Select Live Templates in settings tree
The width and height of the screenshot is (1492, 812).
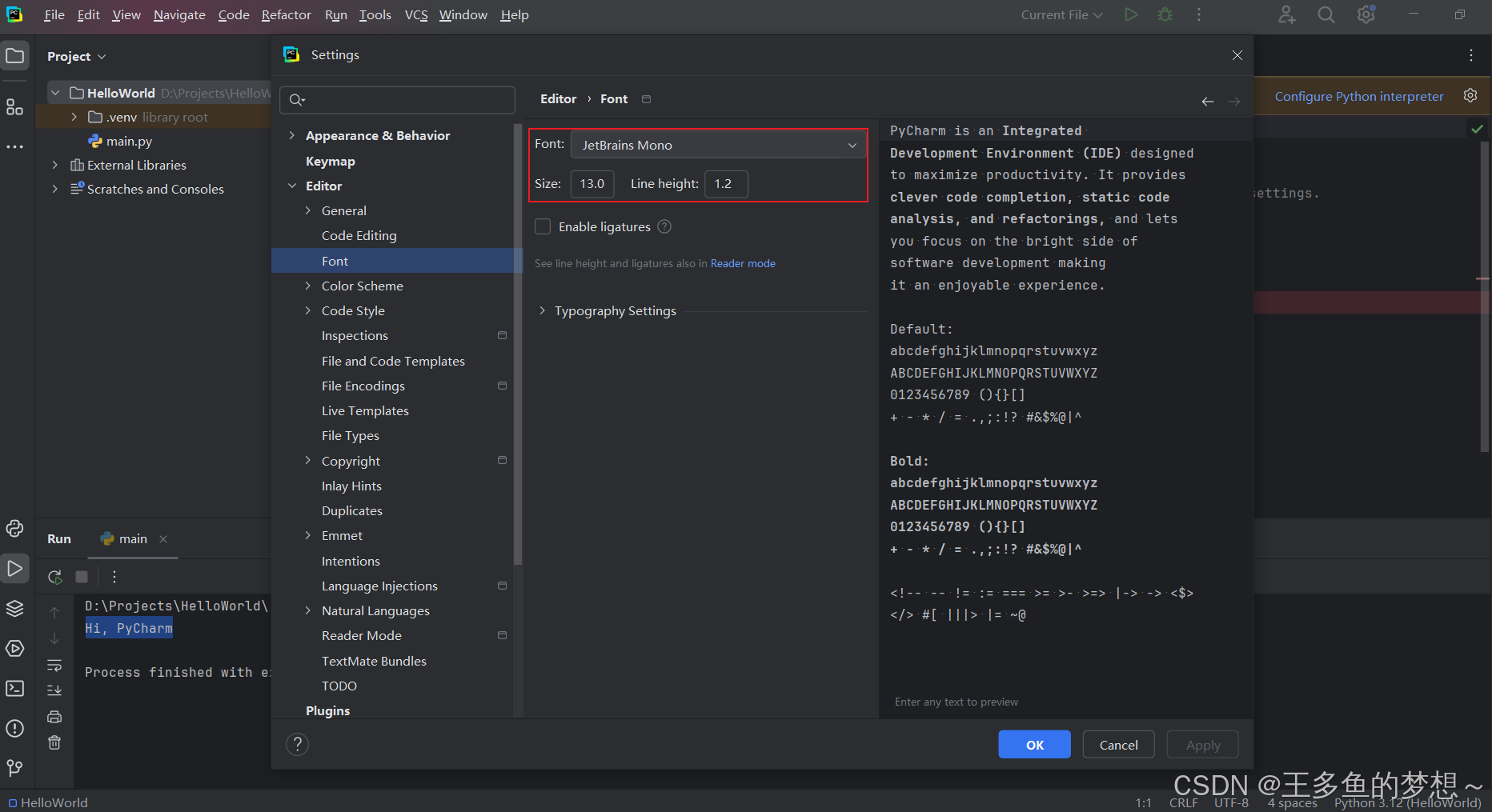365,410
